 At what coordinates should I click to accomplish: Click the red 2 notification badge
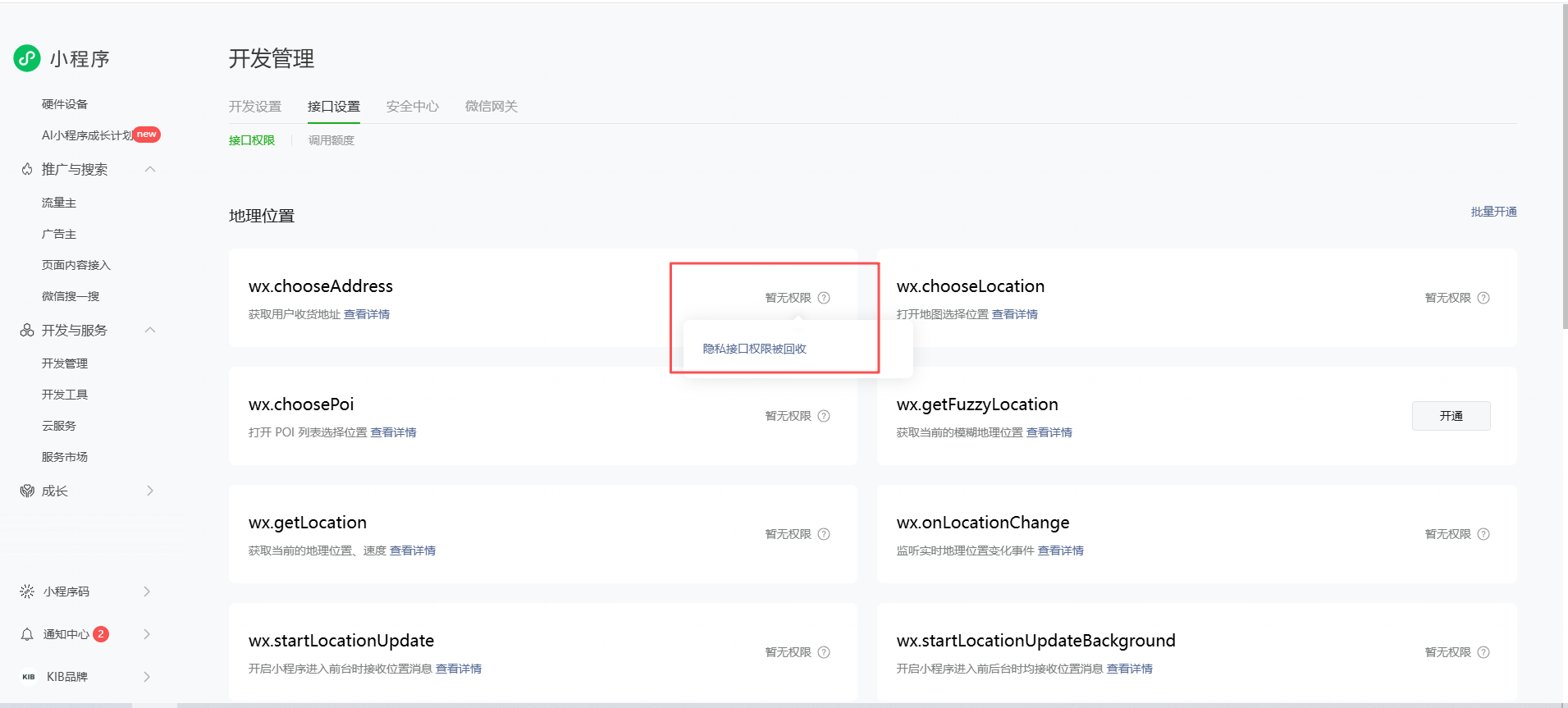(101, 633)
